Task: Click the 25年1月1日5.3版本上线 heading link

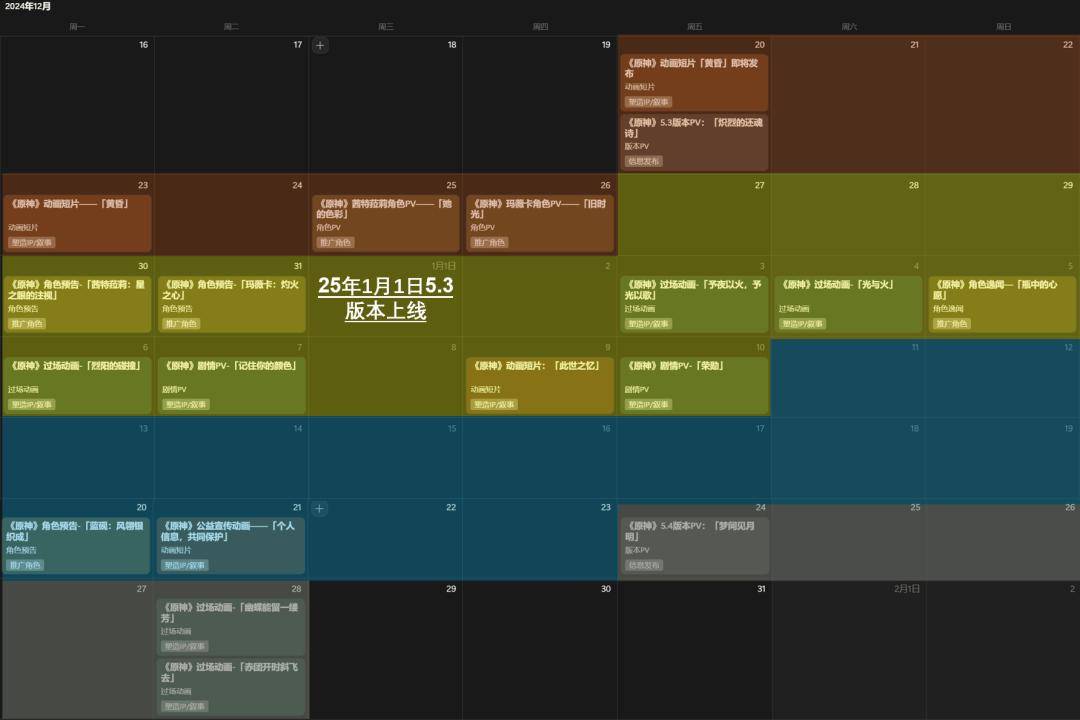Action: tap(385, 298)
